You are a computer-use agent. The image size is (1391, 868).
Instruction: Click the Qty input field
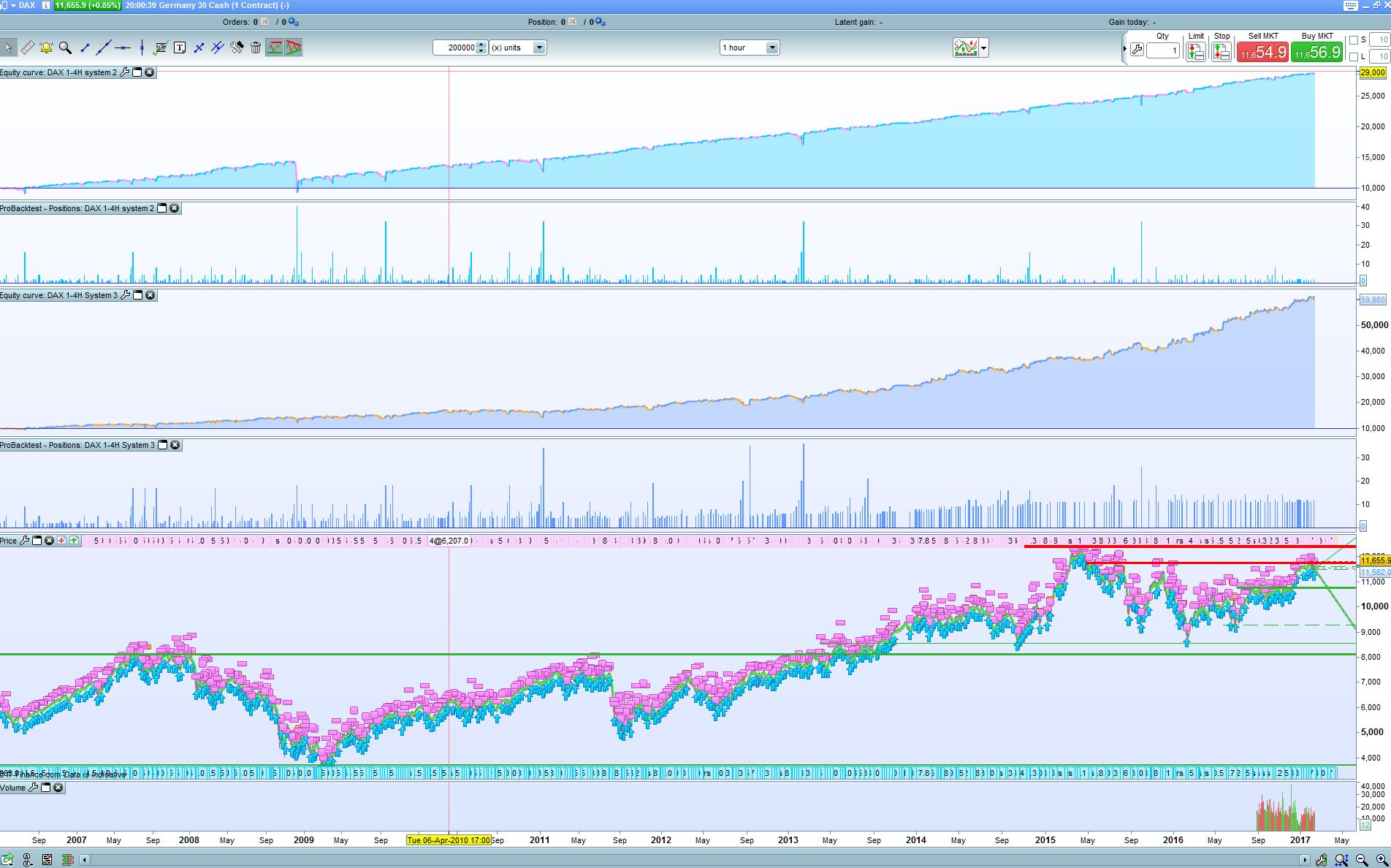pyautogui.click(x=1163, y=50)
